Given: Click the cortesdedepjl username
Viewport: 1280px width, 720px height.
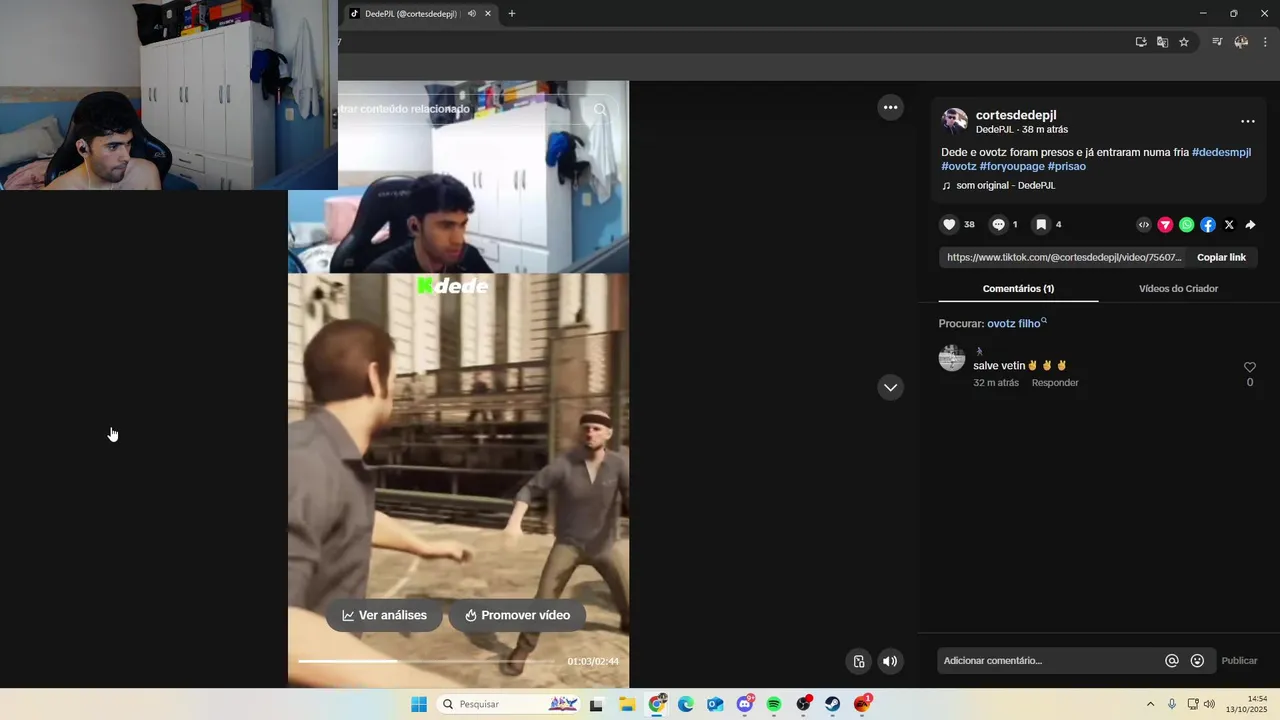Looking at the screenshot, I should pyautogui.click(x=1016, y=115).
